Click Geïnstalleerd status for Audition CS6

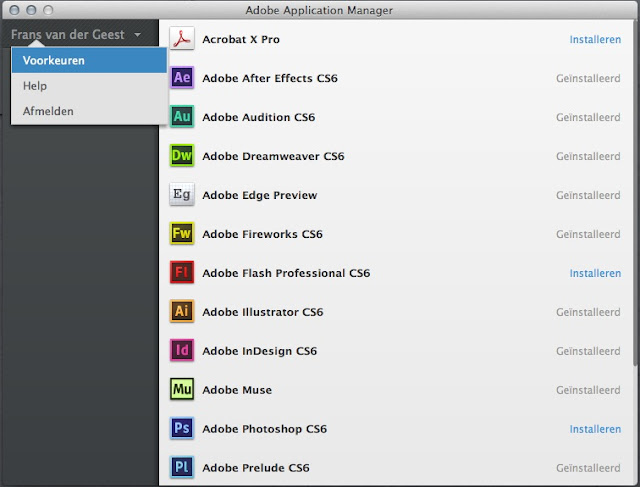pos(588,118)
